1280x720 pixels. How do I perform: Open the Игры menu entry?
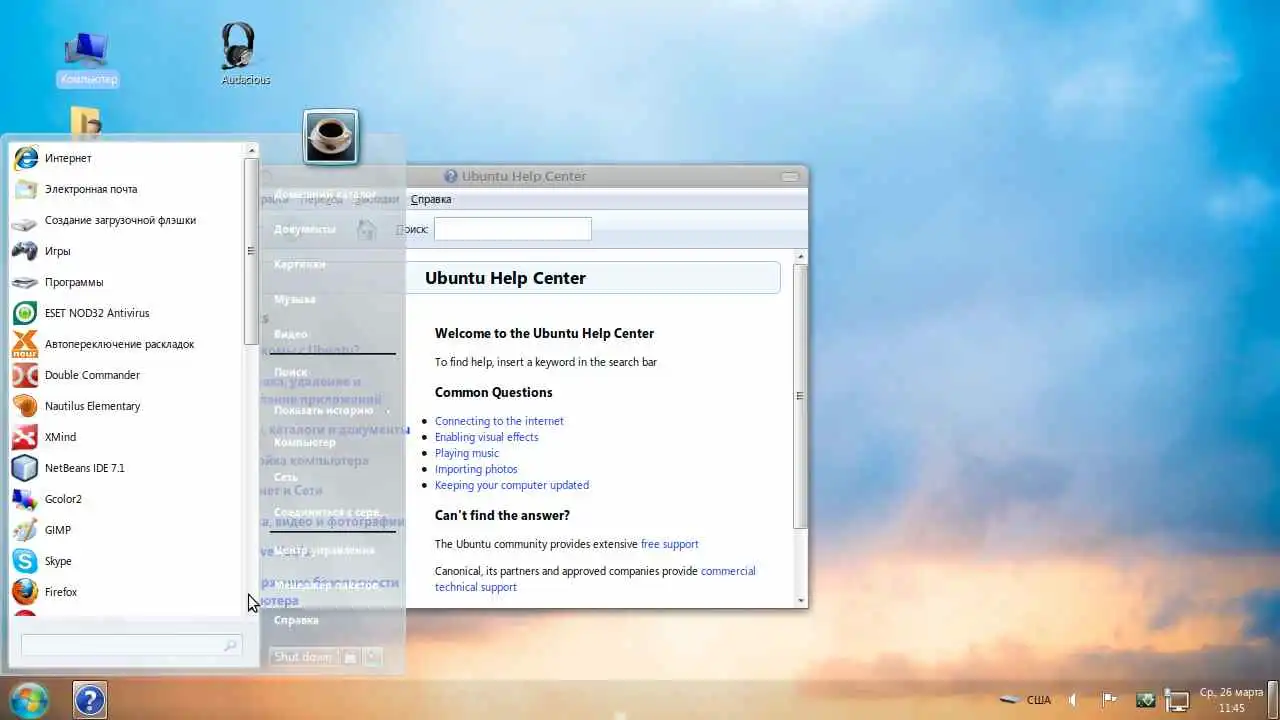point(128,251)
